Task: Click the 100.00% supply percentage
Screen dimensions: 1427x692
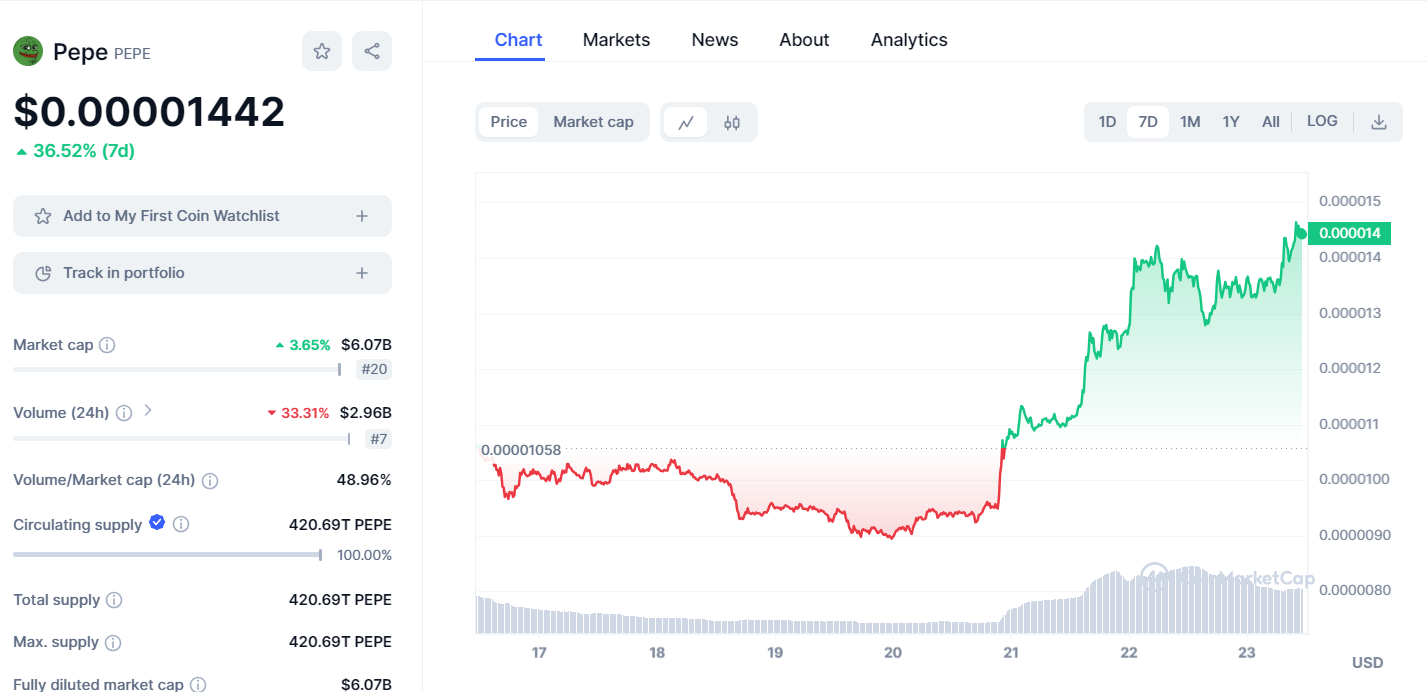Action: pos(365,555)
